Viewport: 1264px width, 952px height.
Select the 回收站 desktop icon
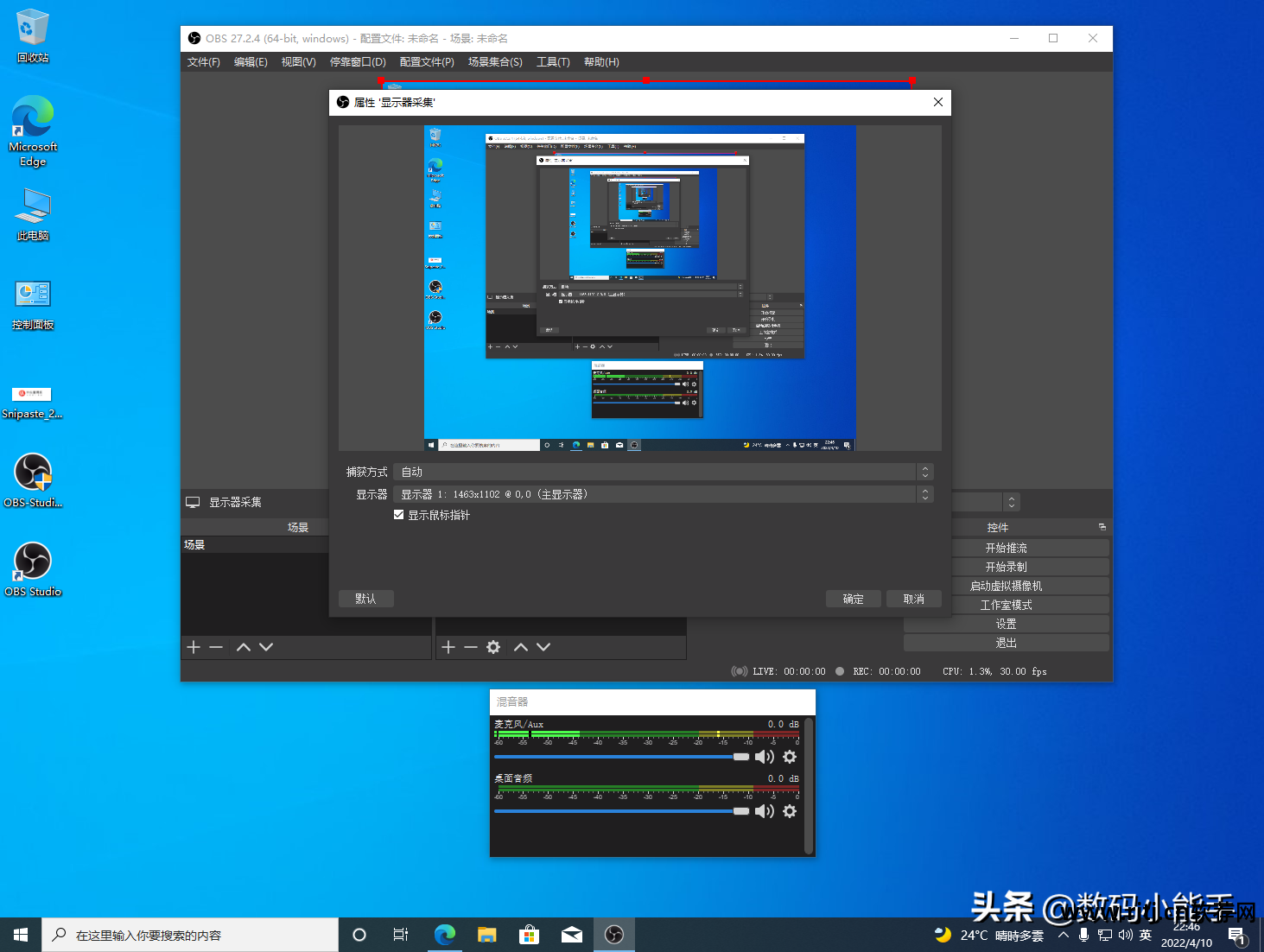coord(33,36)
